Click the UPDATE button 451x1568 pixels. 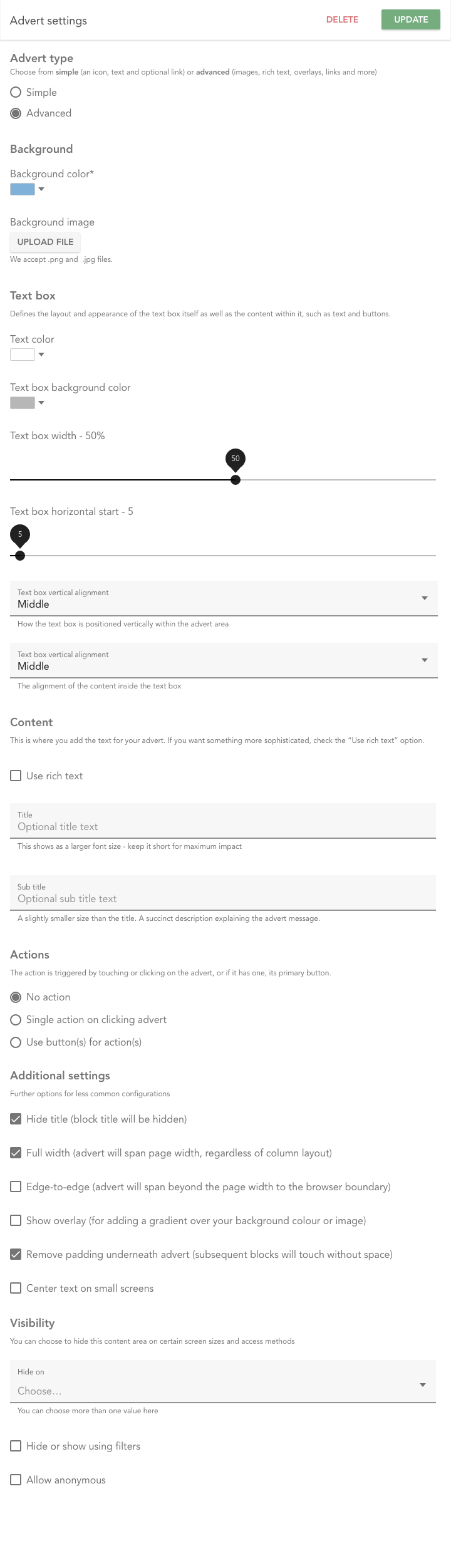(x=410, y=19)
